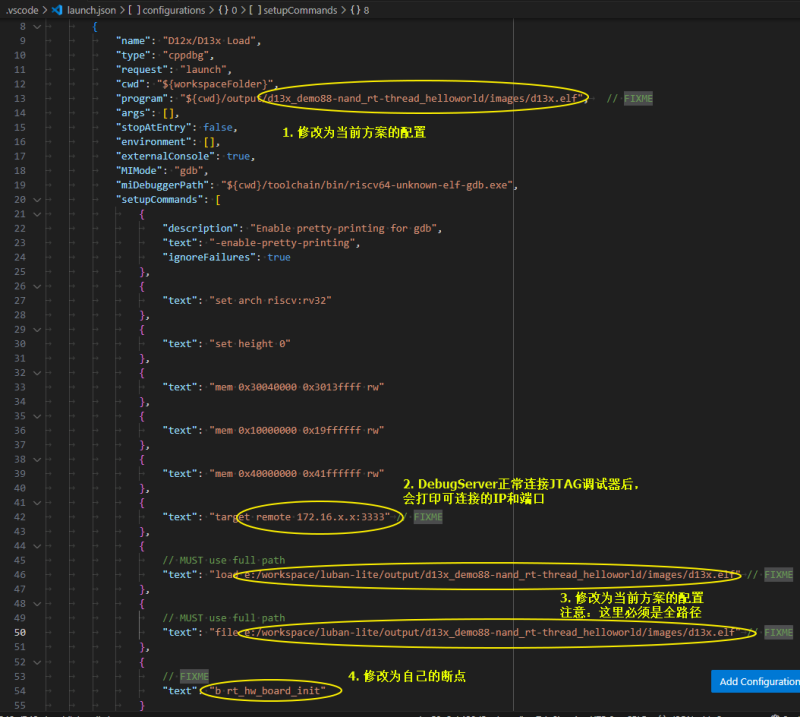Click externalConsole value true
Screen dimensions: 800x717
[238, 156]
